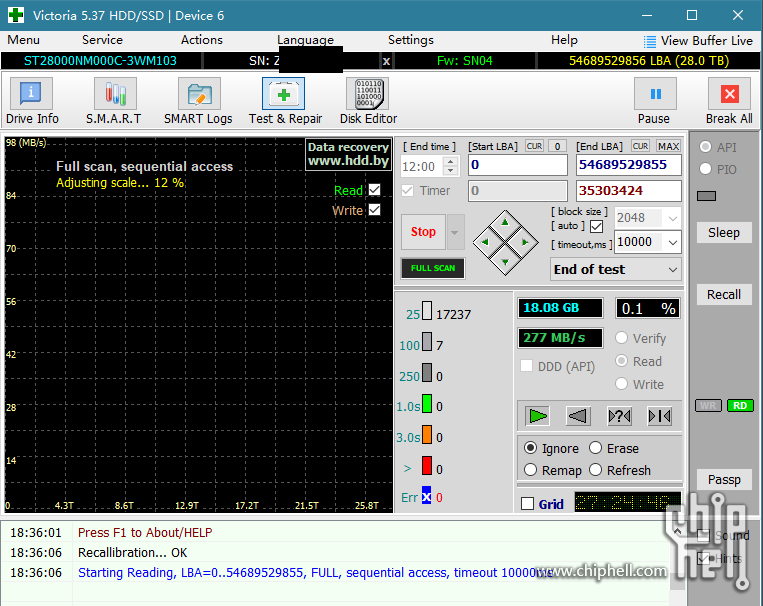The height and width of the screenshot is (606, 763).
Task: Click the up arrow on navigation diamond
Action: [505, 222]
